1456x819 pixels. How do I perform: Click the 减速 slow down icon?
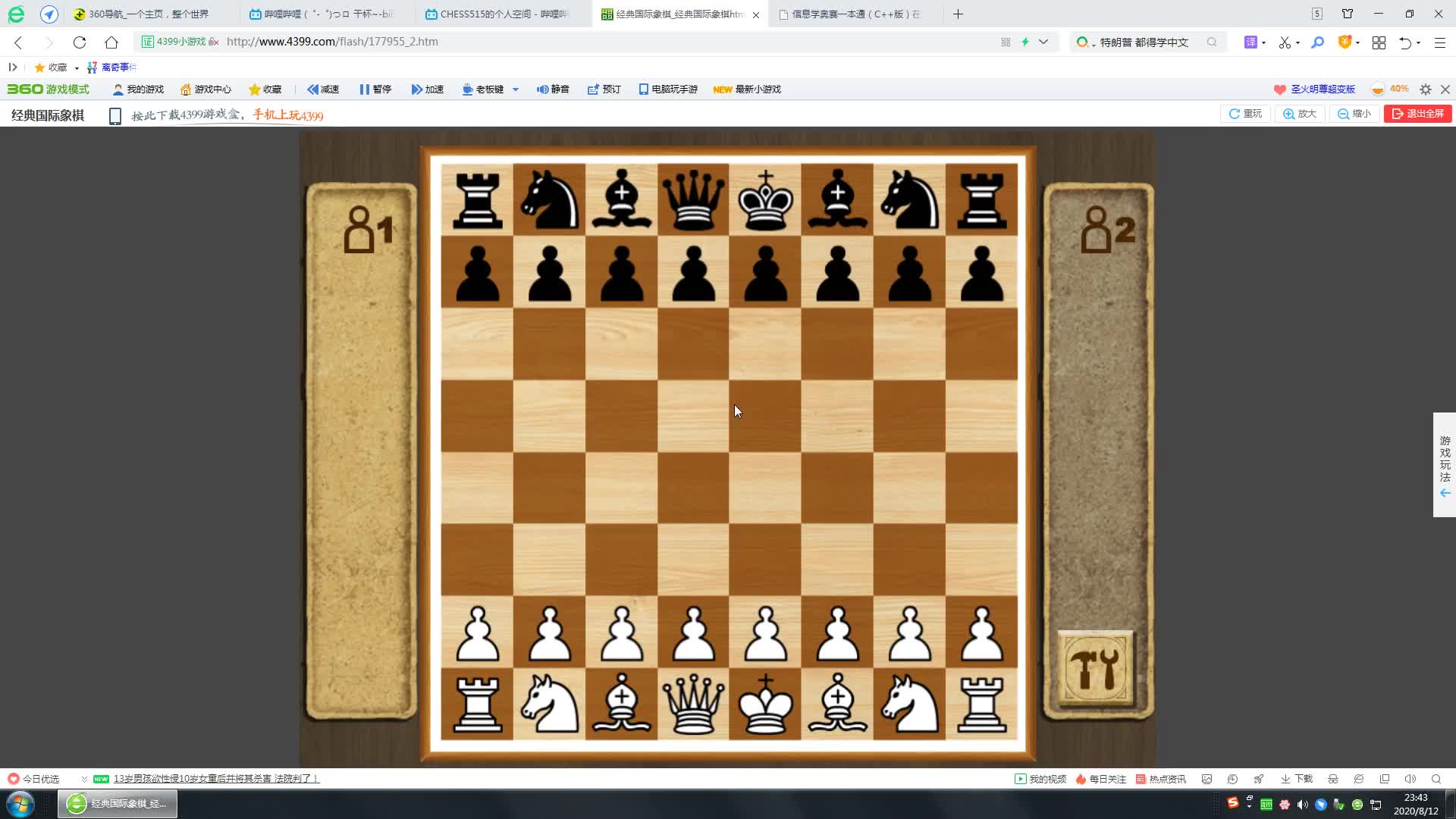tap(312, 89)
